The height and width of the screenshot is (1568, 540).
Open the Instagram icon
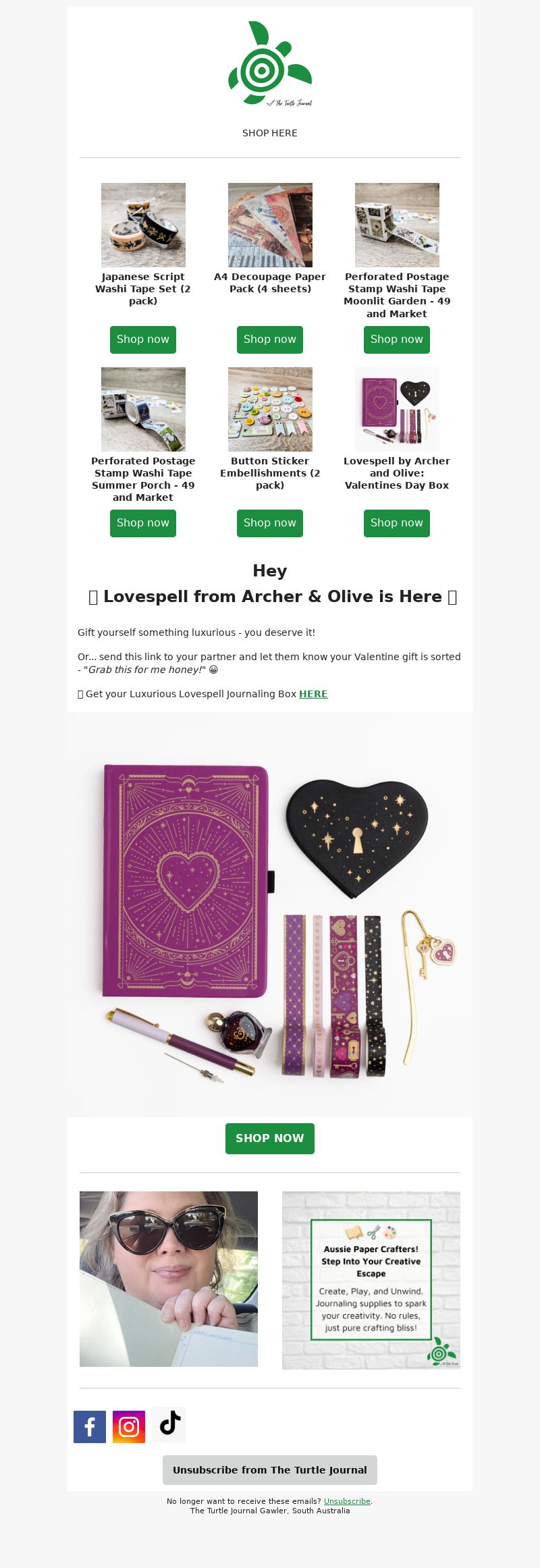(129, 1426)
